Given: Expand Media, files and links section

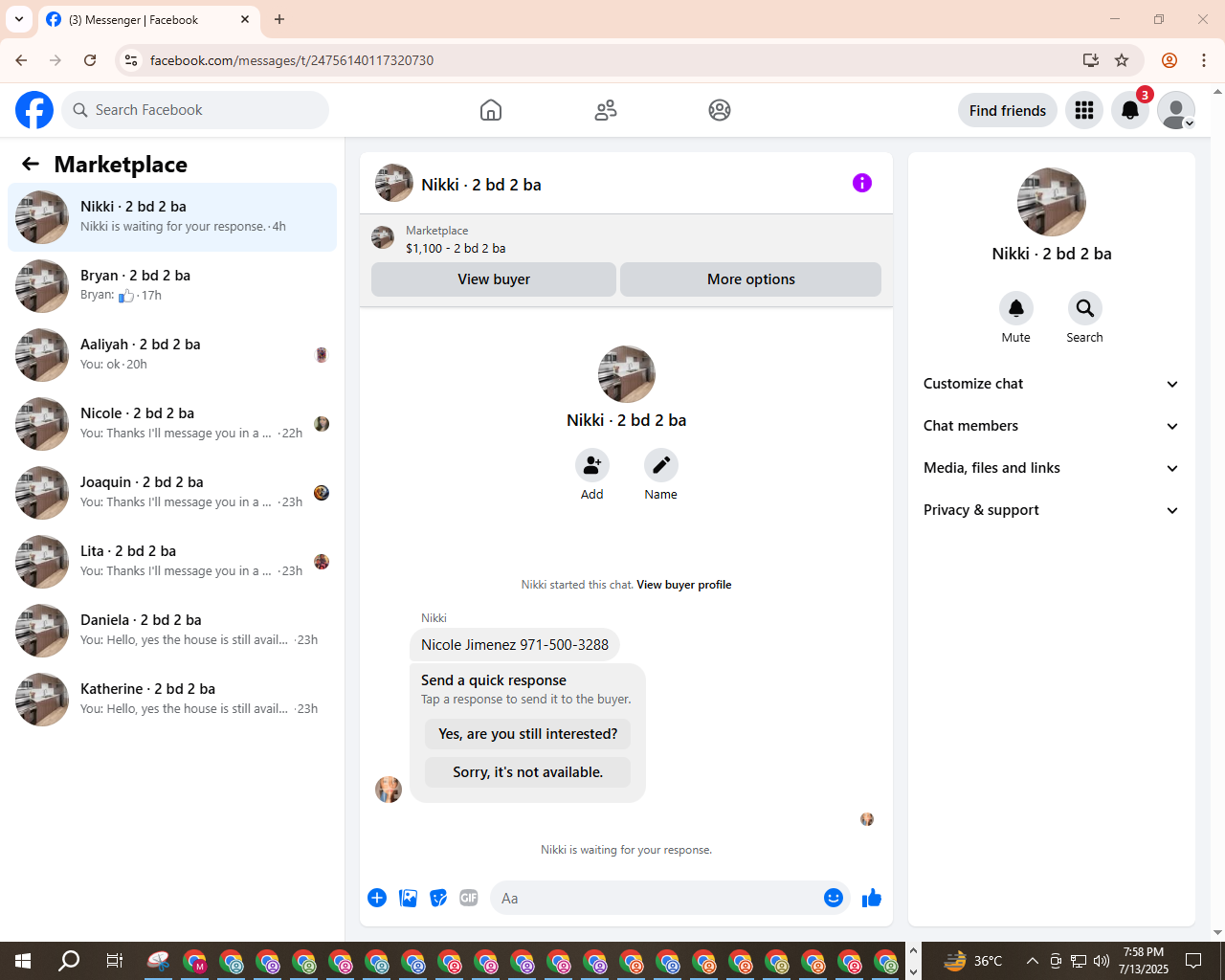Looking at the screenshot, I should [1051, 468].
